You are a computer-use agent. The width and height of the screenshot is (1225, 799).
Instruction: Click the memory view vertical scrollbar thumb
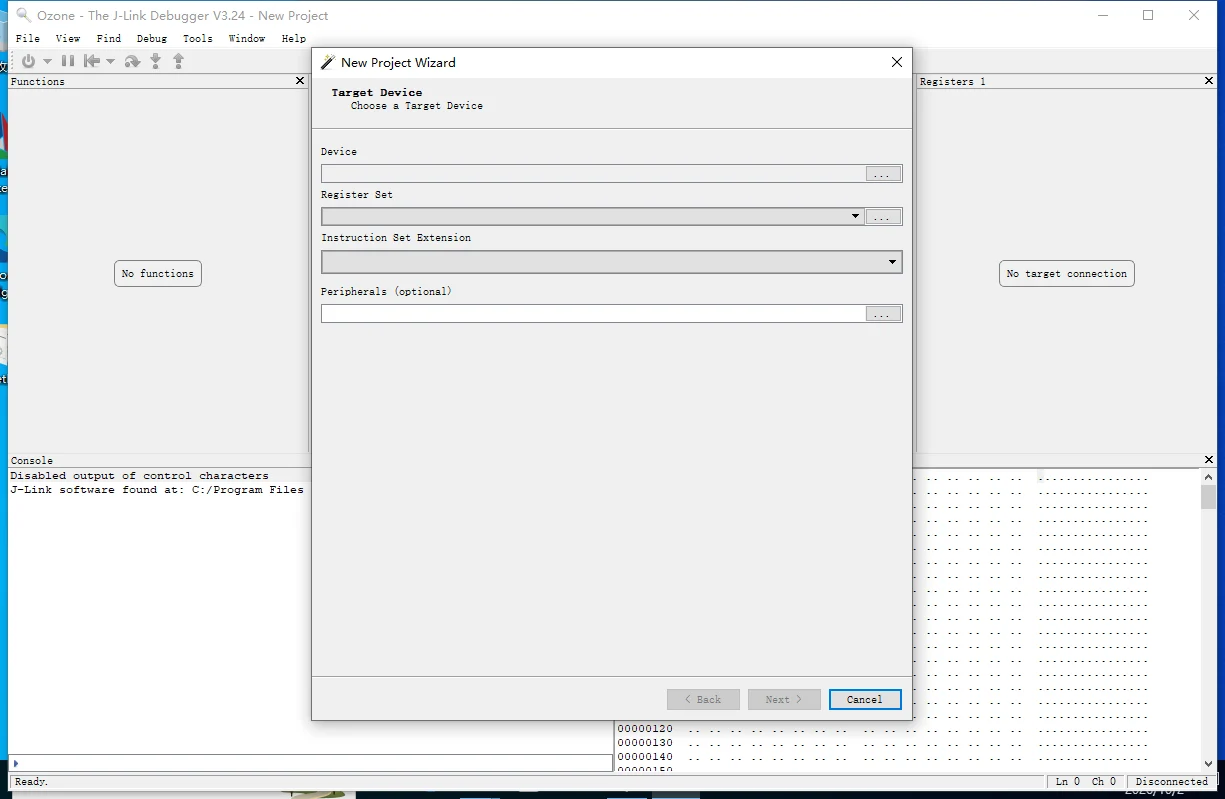click(x=1208, y=497)
